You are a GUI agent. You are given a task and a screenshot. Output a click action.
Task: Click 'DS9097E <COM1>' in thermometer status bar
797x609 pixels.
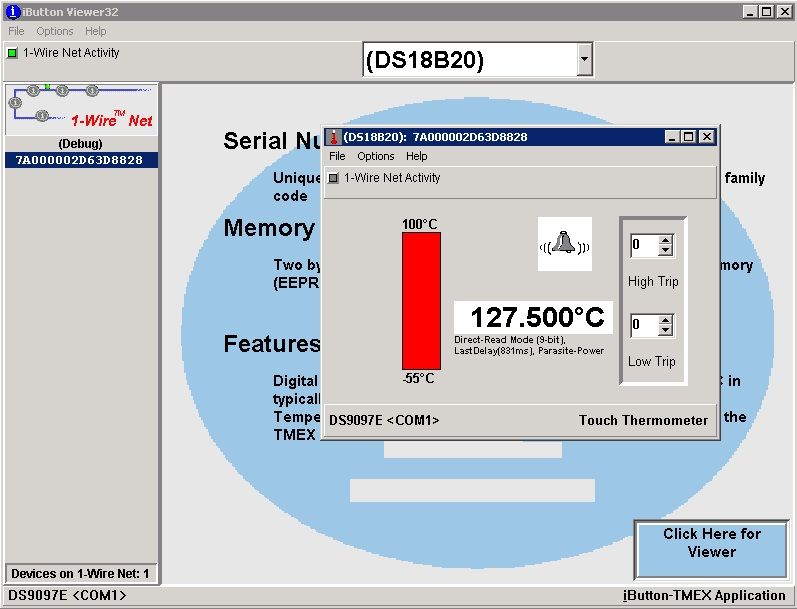384,420
